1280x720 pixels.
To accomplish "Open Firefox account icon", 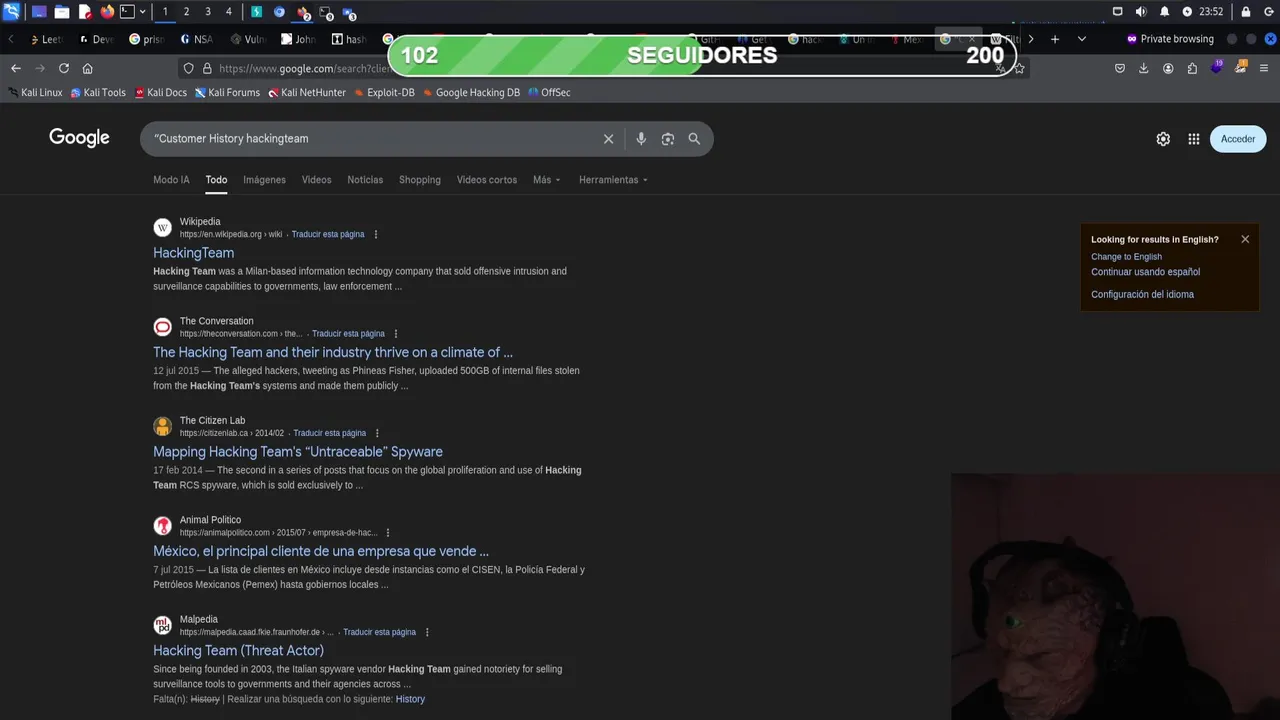I will click(x=1168, y=68).
